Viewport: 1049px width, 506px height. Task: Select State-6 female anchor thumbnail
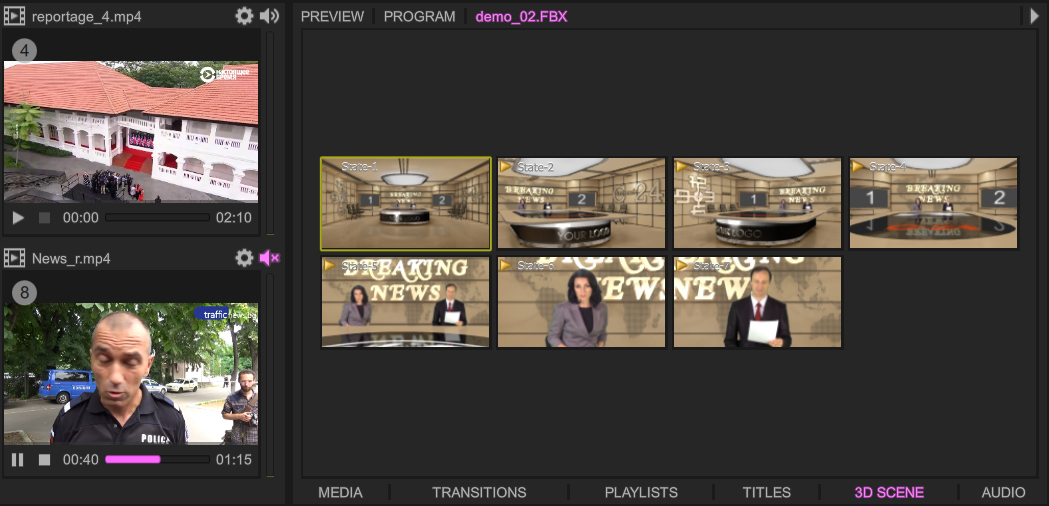tap(581, 302)
